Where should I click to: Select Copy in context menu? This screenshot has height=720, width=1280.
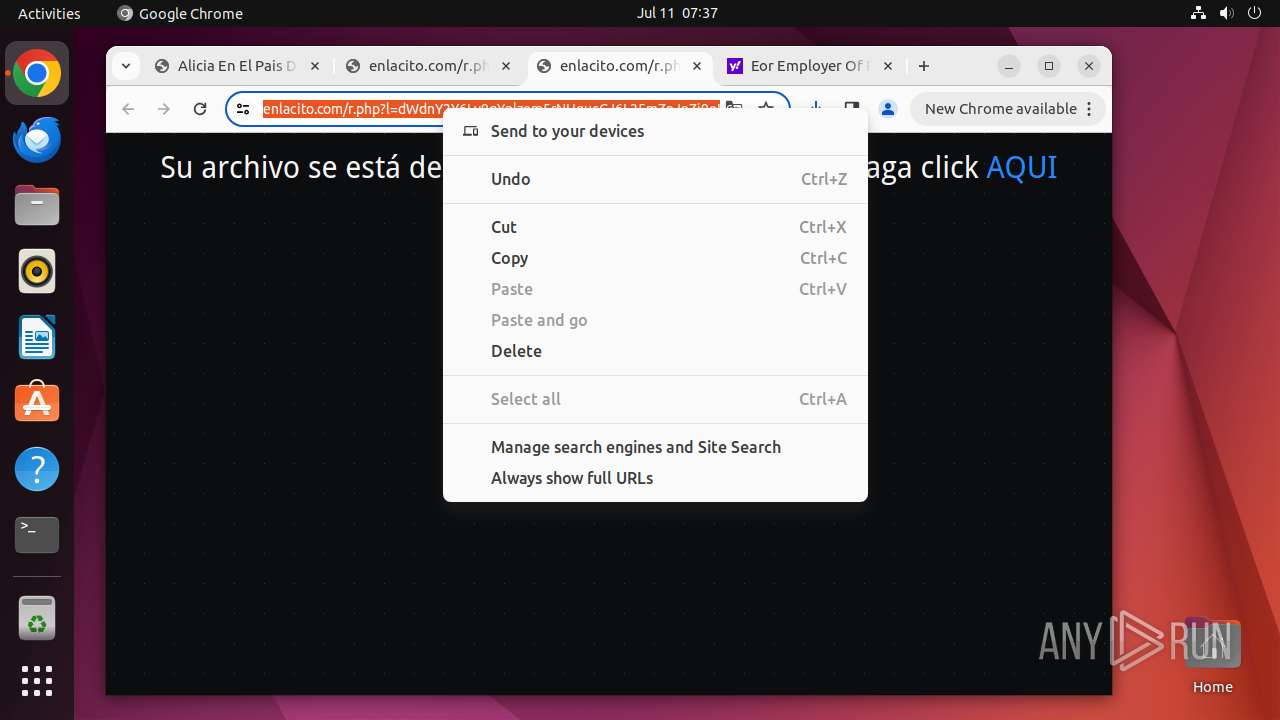pos(655,258)
